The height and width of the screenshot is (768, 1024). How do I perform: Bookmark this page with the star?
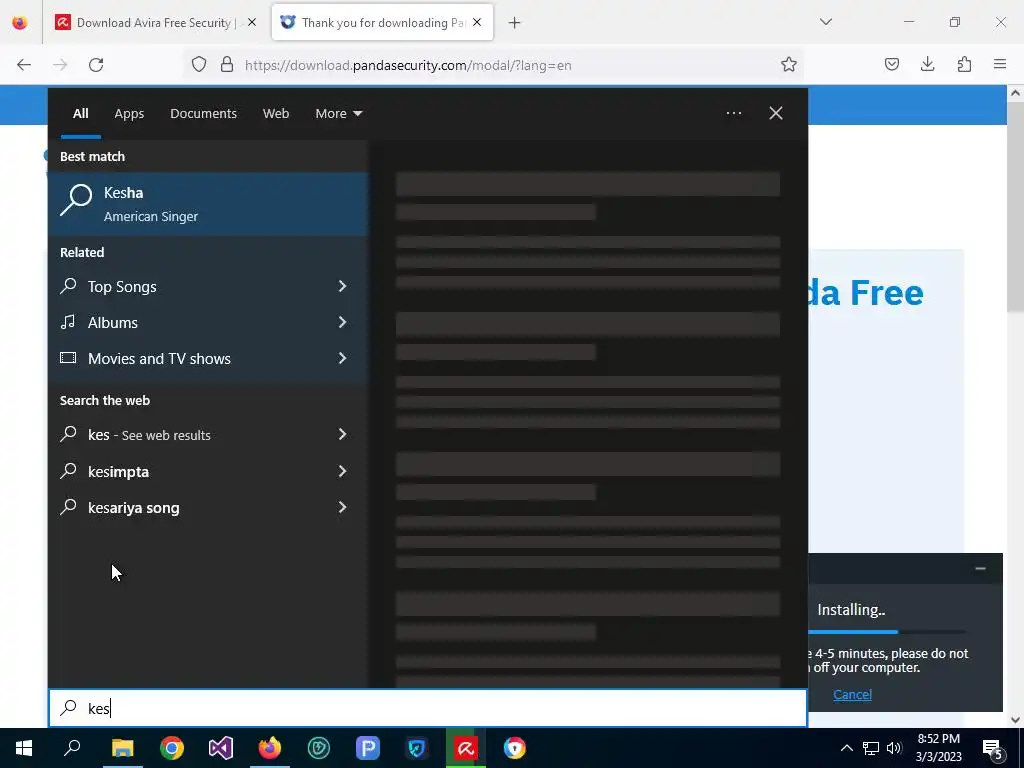click(789, 65)
